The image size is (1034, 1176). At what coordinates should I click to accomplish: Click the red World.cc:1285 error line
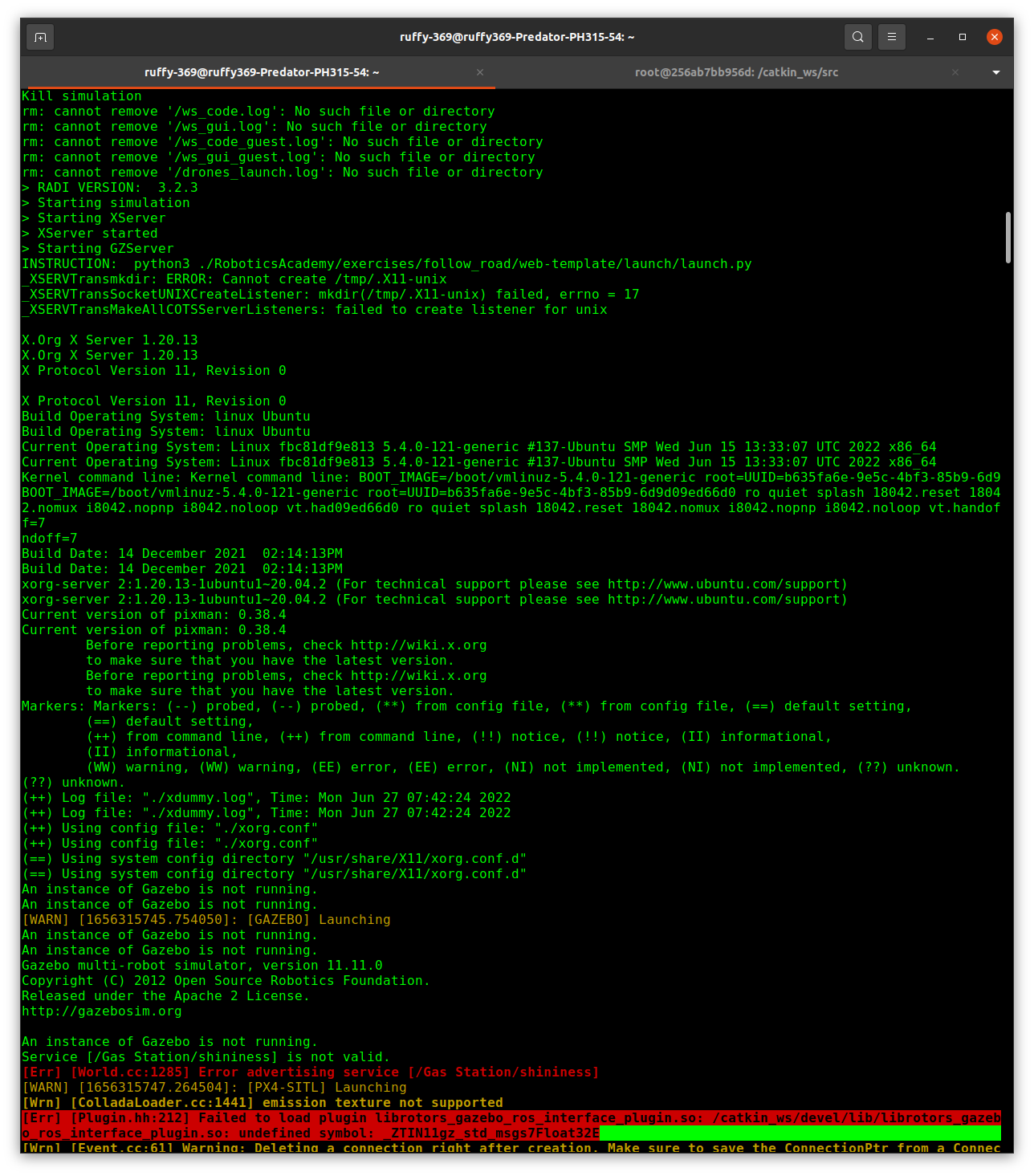[311, 1072]
